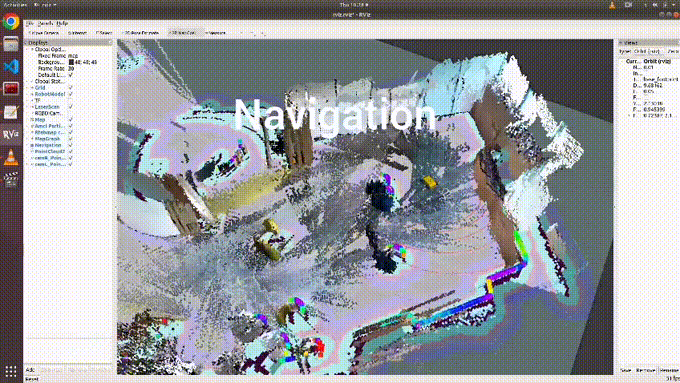This screenshot has height=383, width=680.
Task: Toggle the Map display checkbox
Action: coord(71,120)
